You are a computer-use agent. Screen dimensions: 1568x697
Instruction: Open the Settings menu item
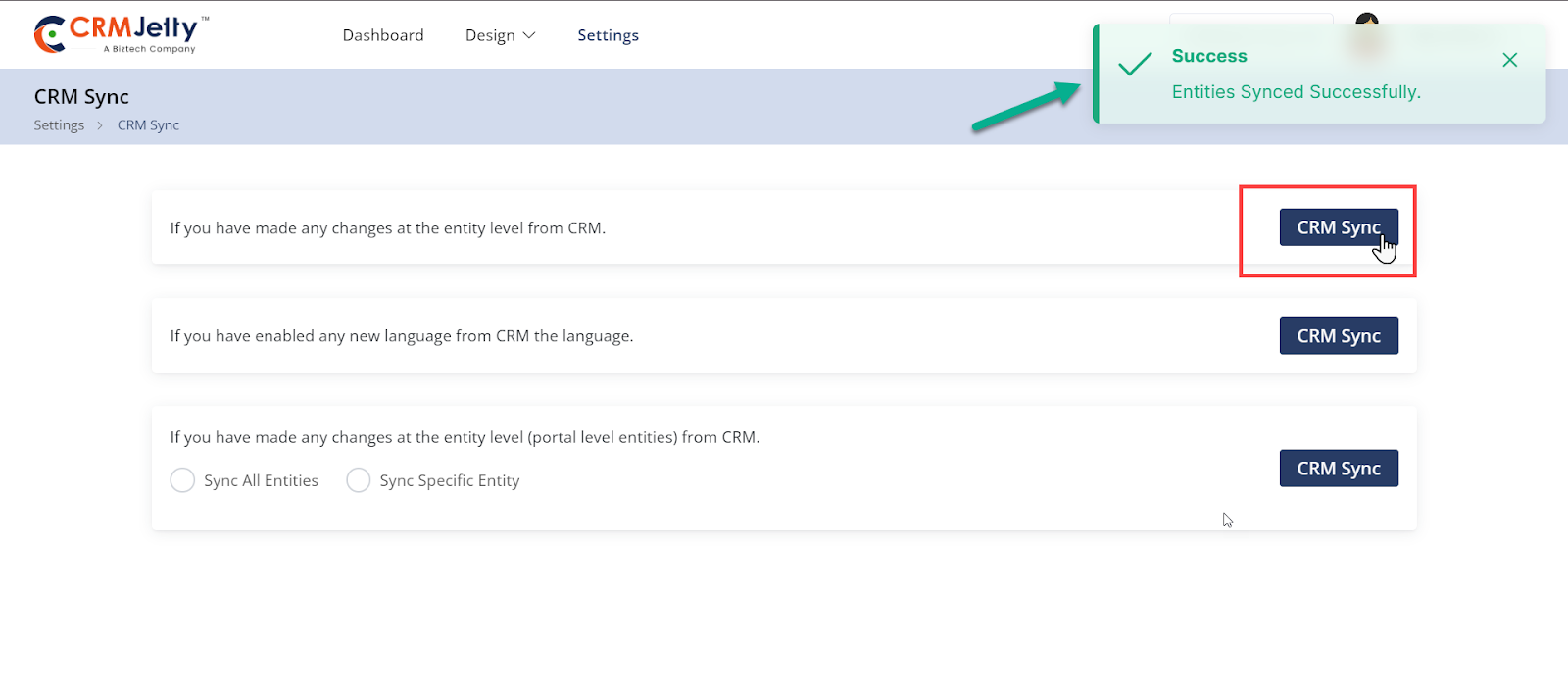click(x=608, y=35)
